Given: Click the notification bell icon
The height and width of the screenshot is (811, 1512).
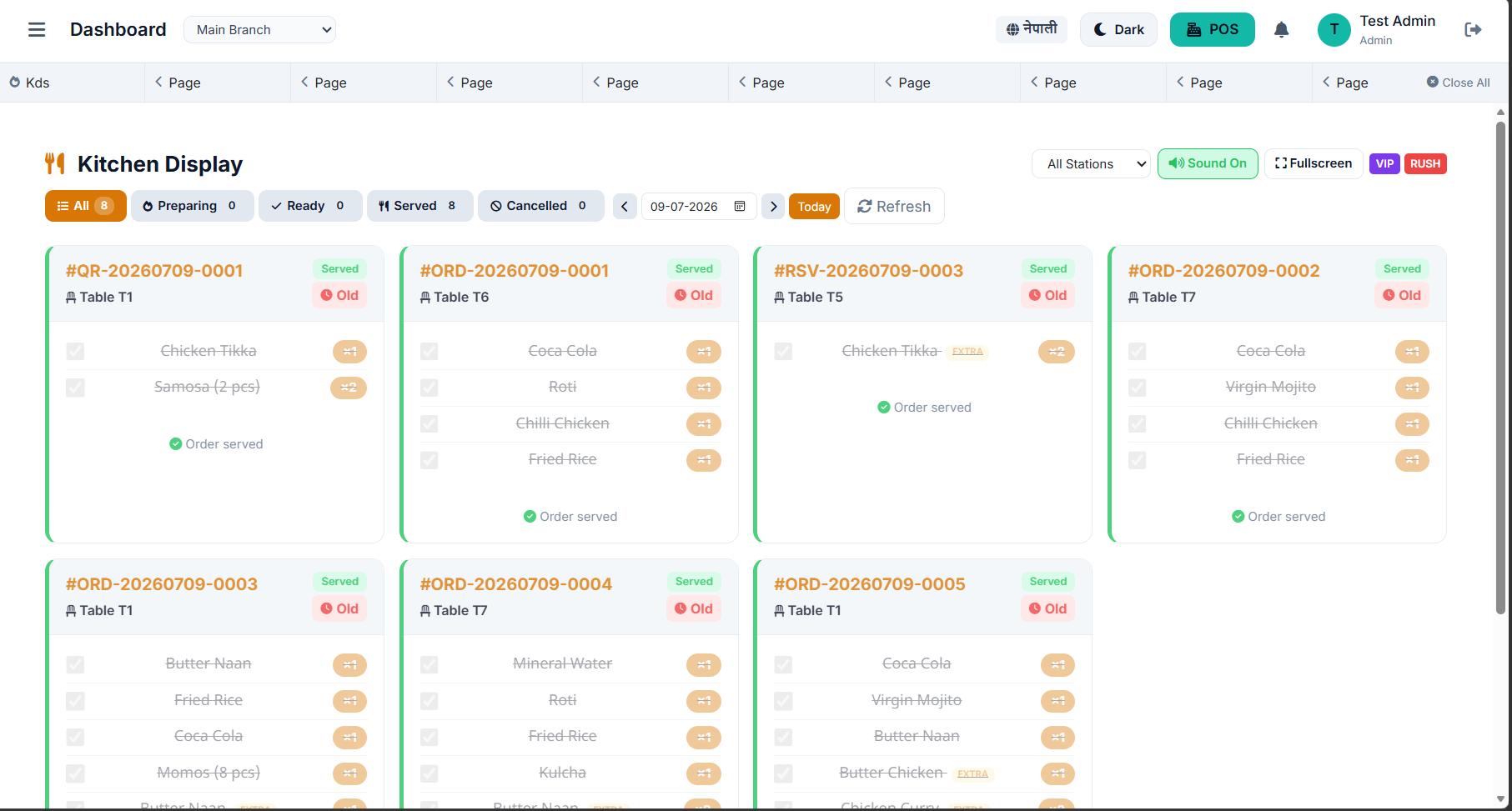Looking at the screenshot, I should tap(1282, 30).
